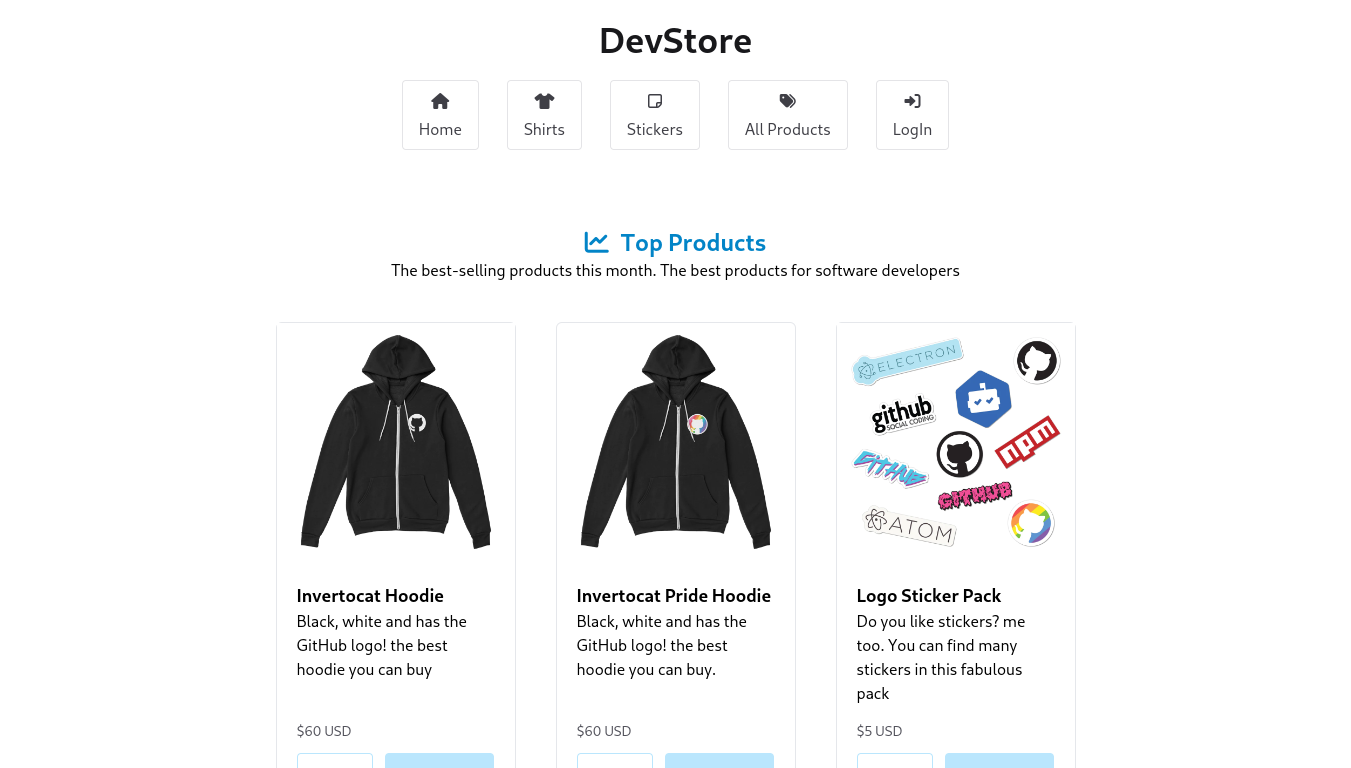Open the LogIn nav label
This screenshot has width=1351, height=768.
click(x=912, y=129)
